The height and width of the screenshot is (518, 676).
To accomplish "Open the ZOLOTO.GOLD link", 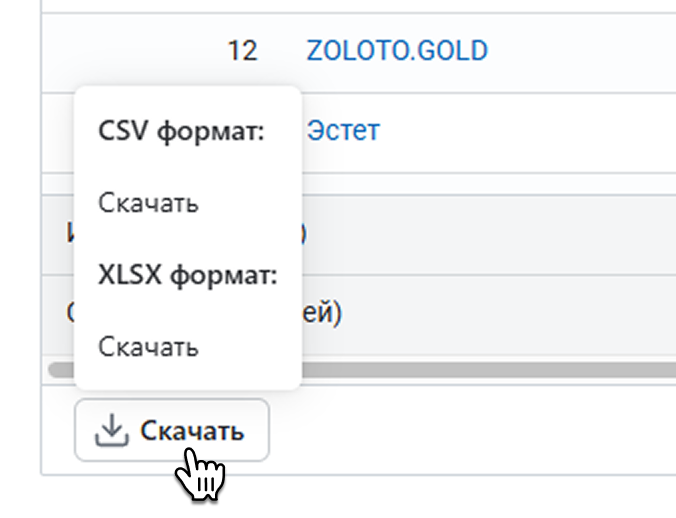I will [x=397, y=50].
